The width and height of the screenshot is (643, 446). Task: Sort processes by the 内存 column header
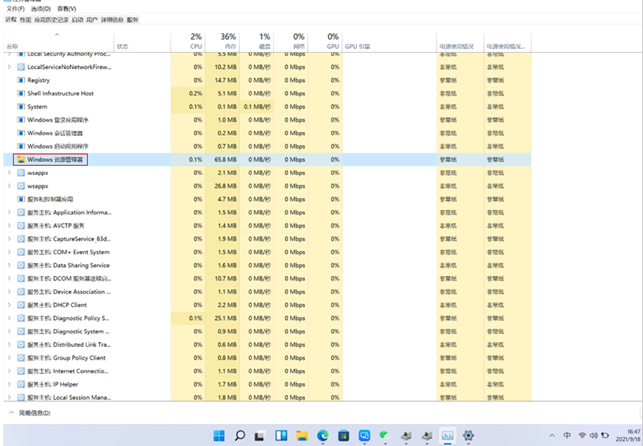(x=228, y=42)
